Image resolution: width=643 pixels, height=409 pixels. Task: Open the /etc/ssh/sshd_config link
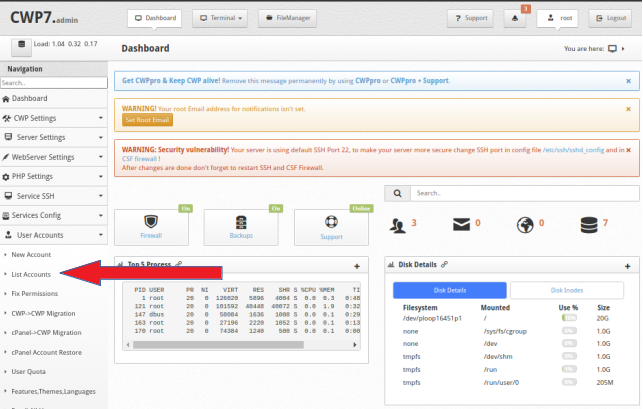coord(573,150)
